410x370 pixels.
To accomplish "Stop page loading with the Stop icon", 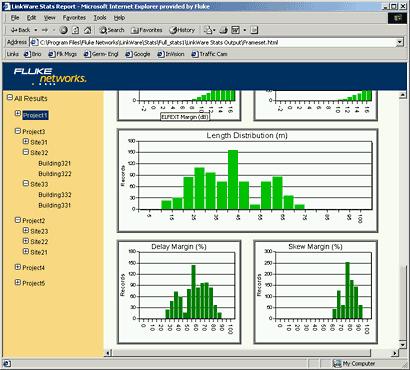I will [x=64, y=30].
